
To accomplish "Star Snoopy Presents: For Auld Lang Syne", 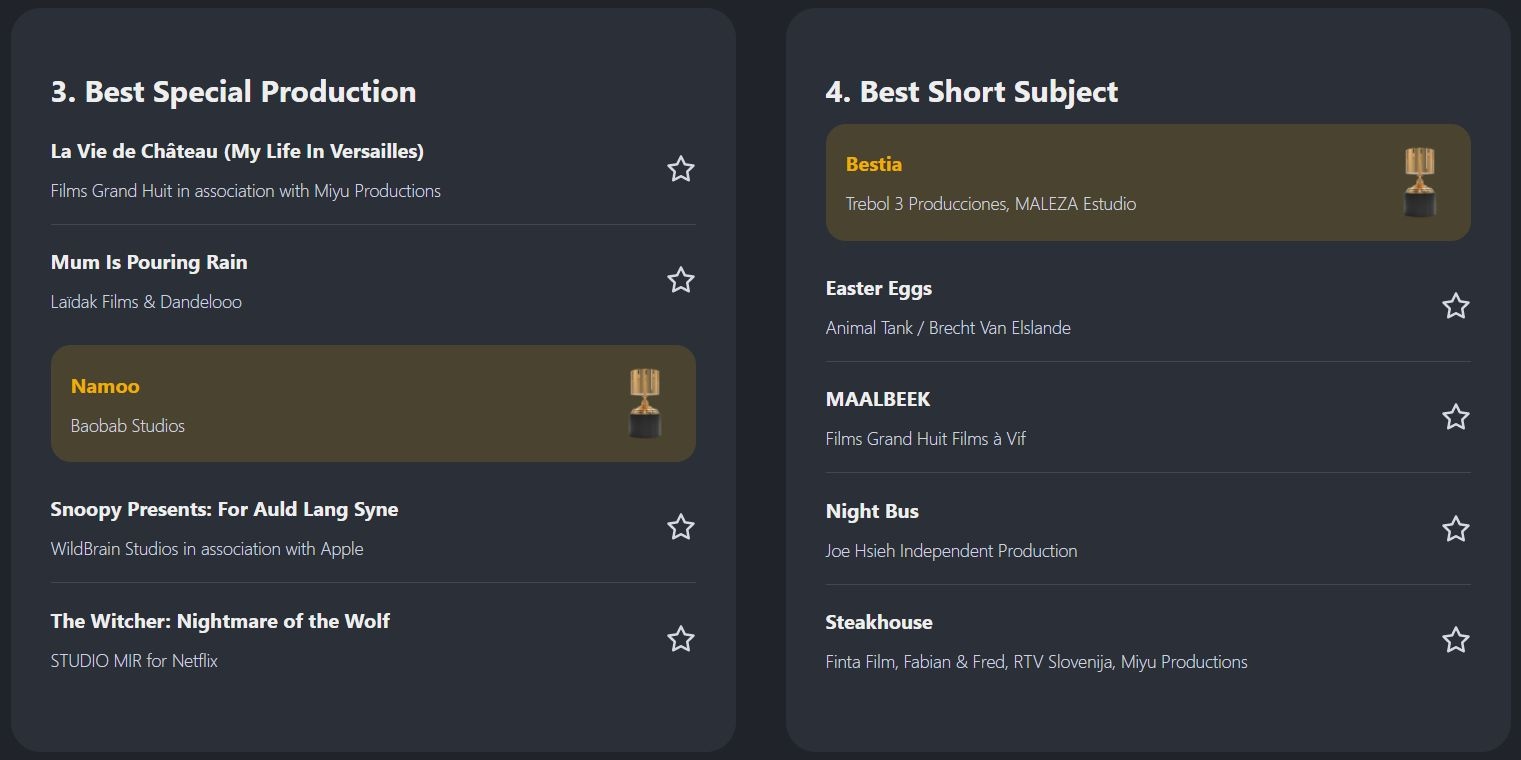I will 680,527.
